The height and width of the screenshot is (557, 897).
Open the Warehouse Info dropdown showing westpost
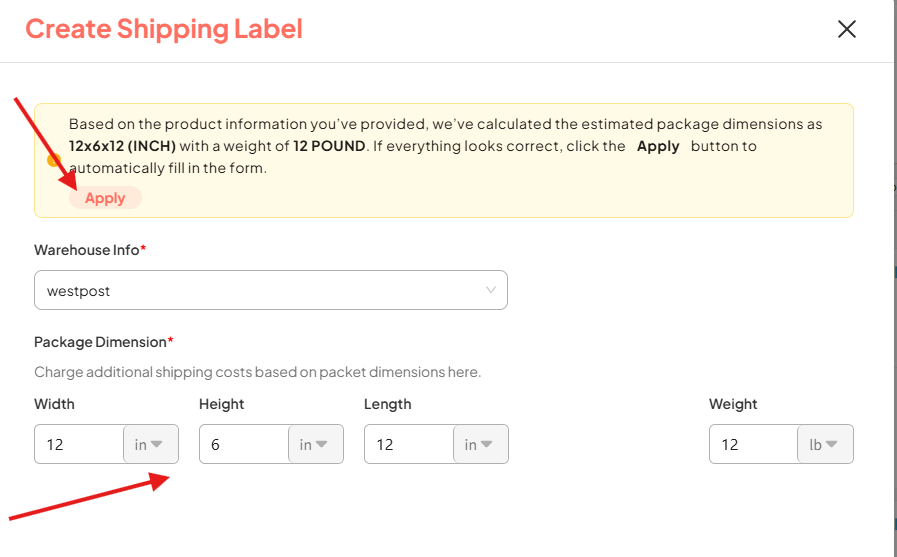click(x=270, y=290)
